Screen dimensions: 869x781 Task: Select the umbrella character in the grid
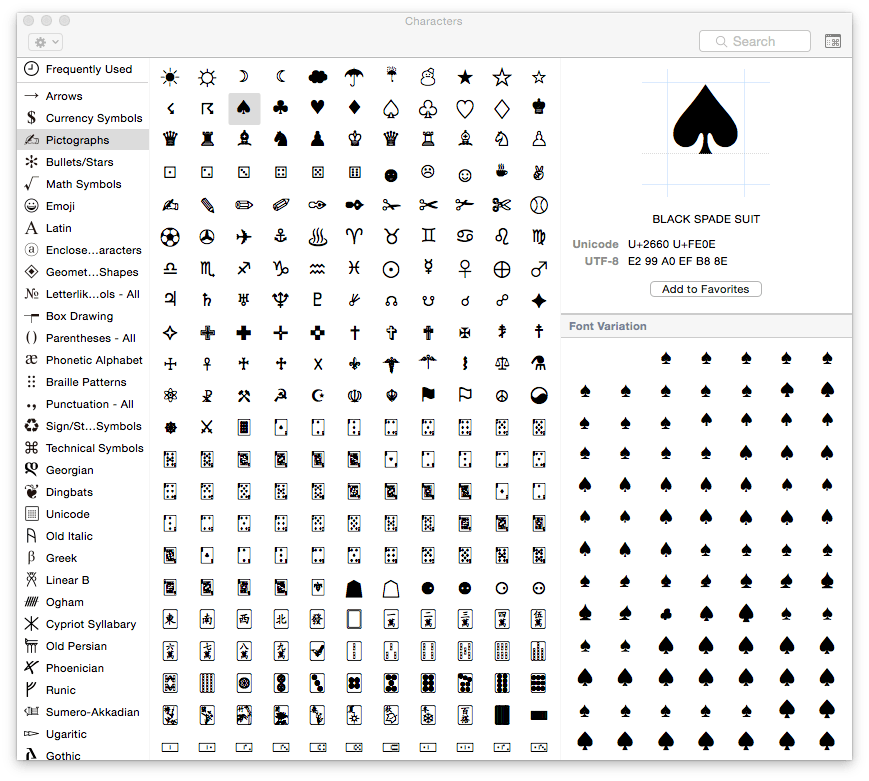[x=354, y=76]
